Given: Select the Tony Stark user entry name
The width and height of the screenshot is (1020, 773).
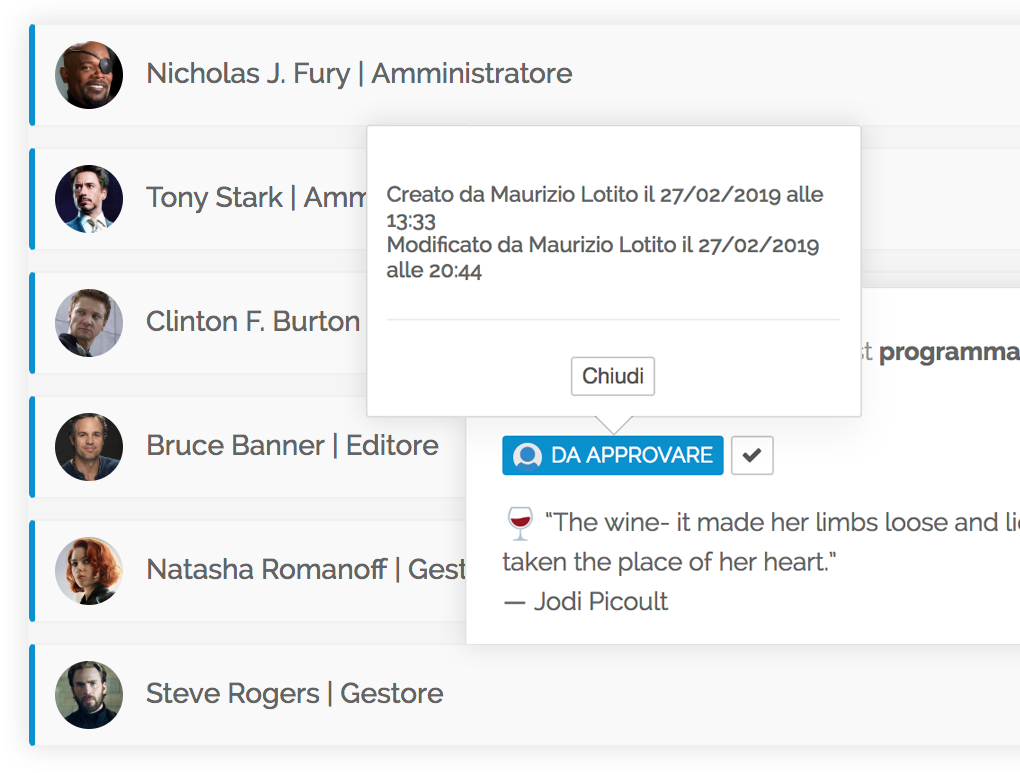Looking at the screenshot, I should coord(214,198).
